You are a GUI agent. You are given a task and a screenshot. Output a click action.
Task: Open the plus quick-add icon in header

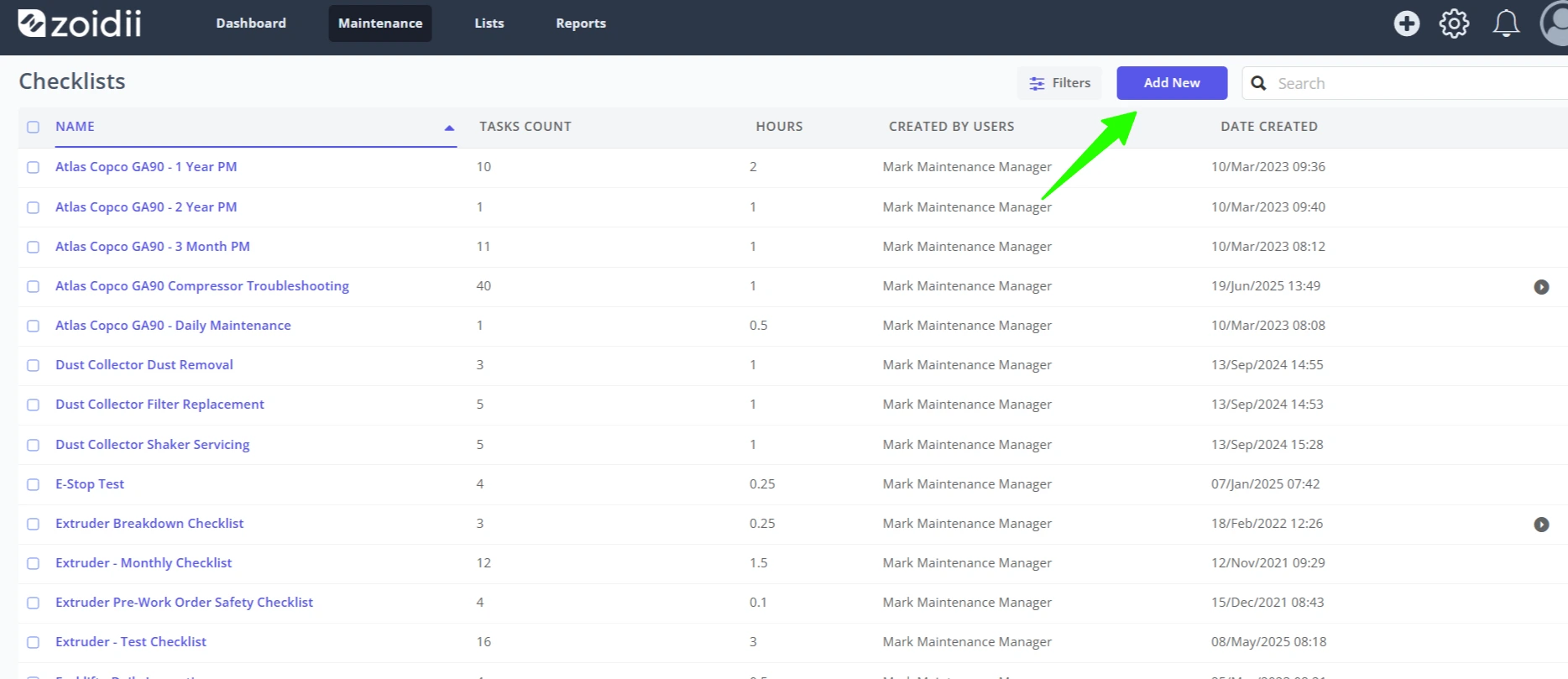pos(1407,24)
